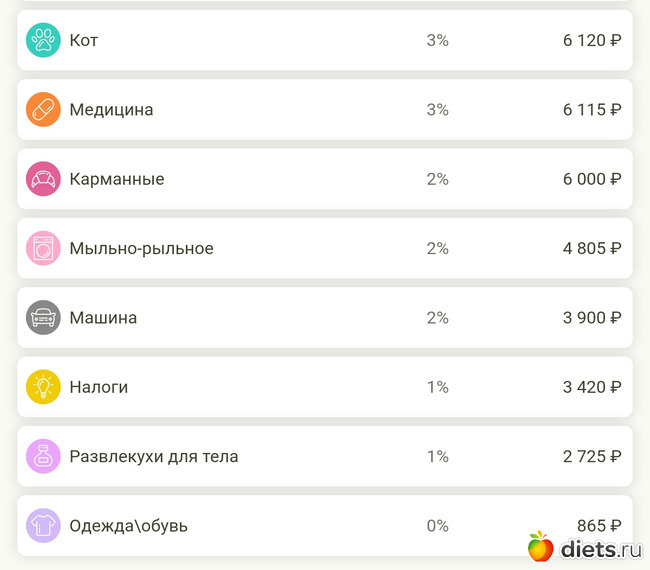The image size is (650, 570).
Task: Click the yellow lightbulb Налоги icon
Action: point(43,387)
